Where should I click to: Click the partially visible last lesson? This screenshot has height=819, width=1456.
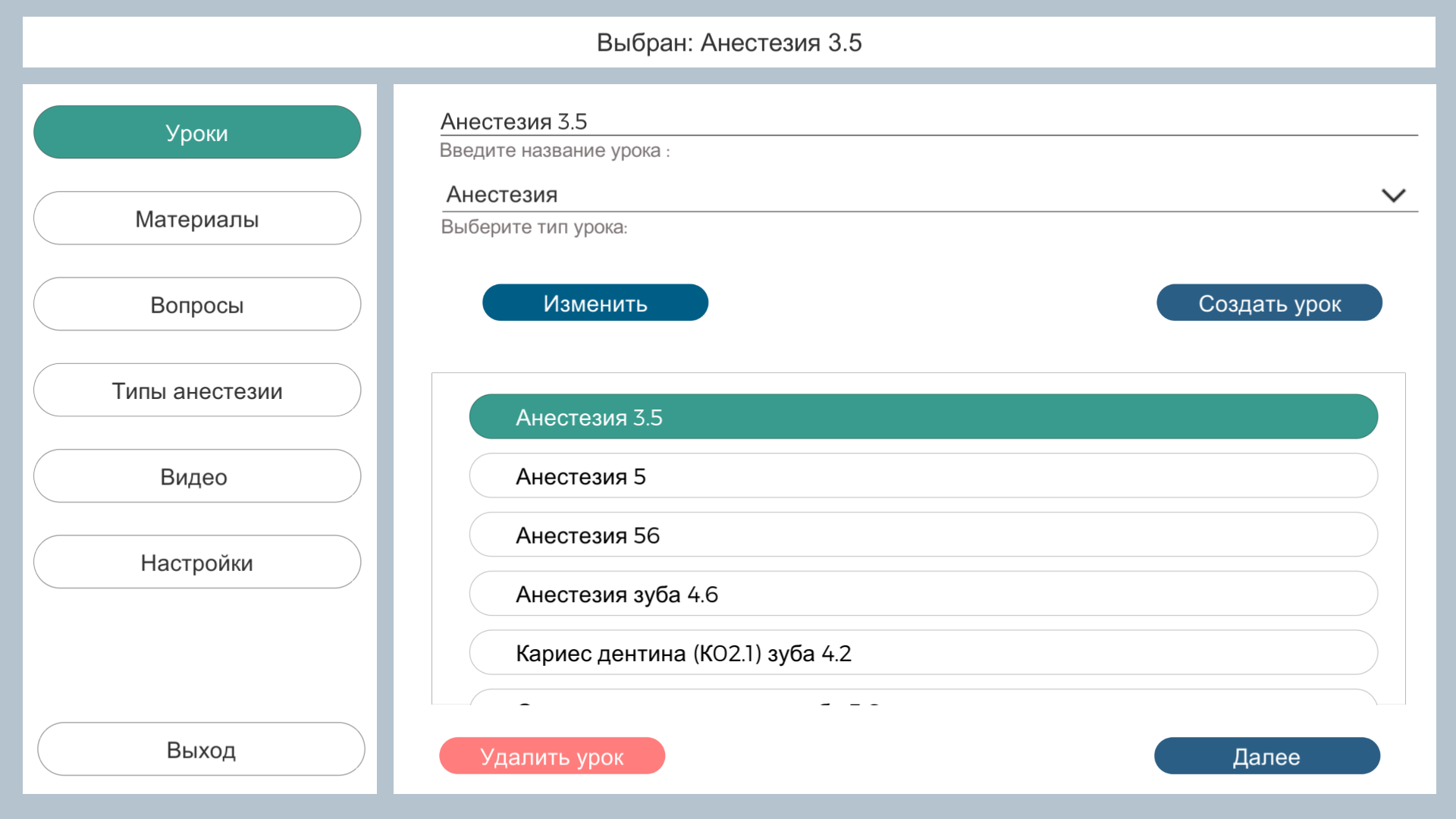click(923, 698)
